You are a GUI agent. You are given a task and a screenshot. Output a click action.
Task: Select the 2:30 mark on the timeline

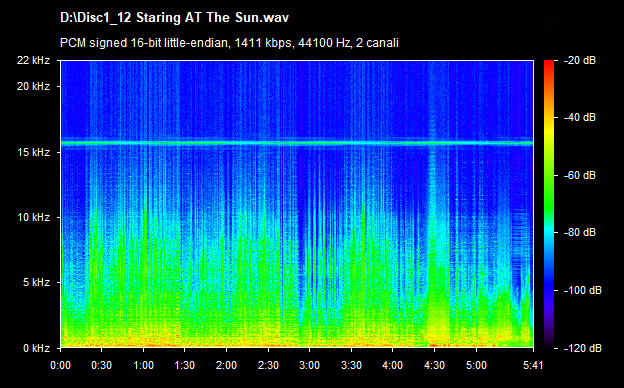point(268,365)
